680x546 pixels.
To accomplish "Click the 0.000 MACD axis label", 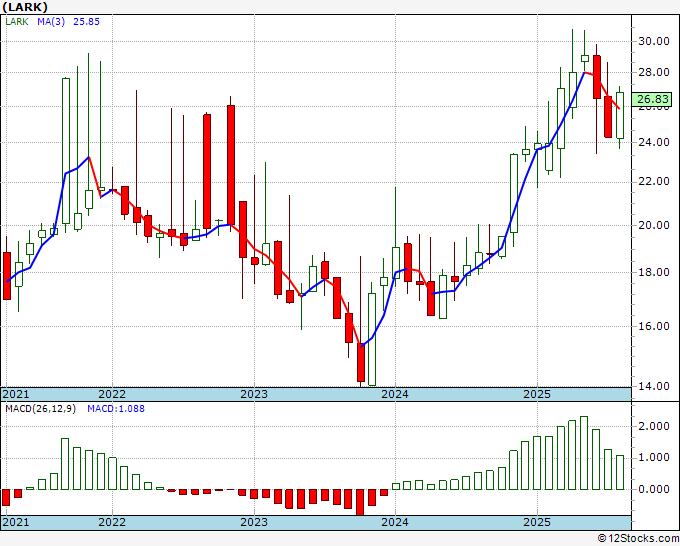I will (x=654, y=489).
